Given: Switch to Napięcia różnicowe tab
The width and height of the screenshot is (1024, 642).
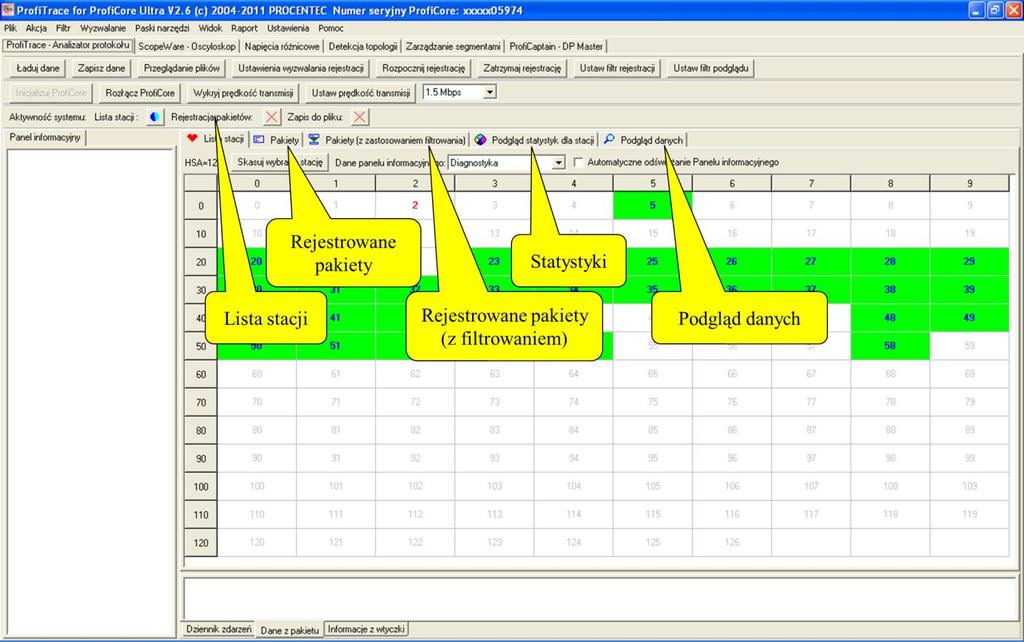Looking at the screenshot, I should click(x=282, y=46).
